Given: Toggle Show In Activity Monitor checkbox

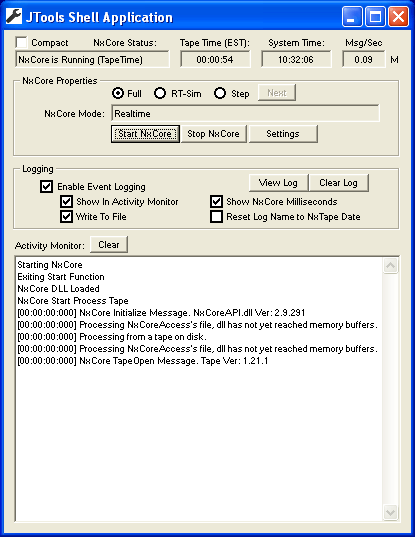Looking at the screenshot, I should (x=66, y=202).
